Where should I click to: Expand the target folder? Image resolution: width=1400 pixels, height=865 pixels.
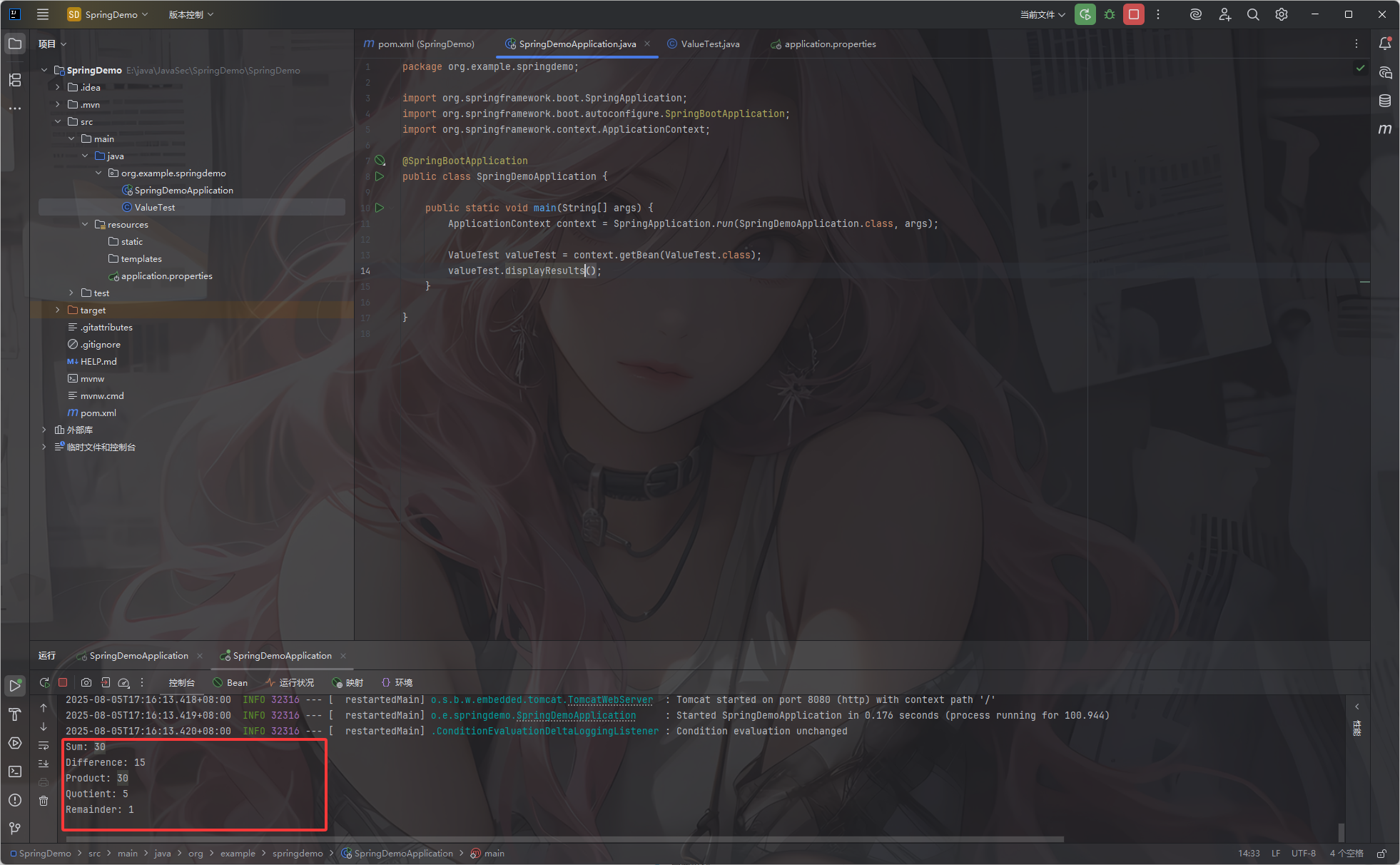pyautogui.click(x=58, y=310)
